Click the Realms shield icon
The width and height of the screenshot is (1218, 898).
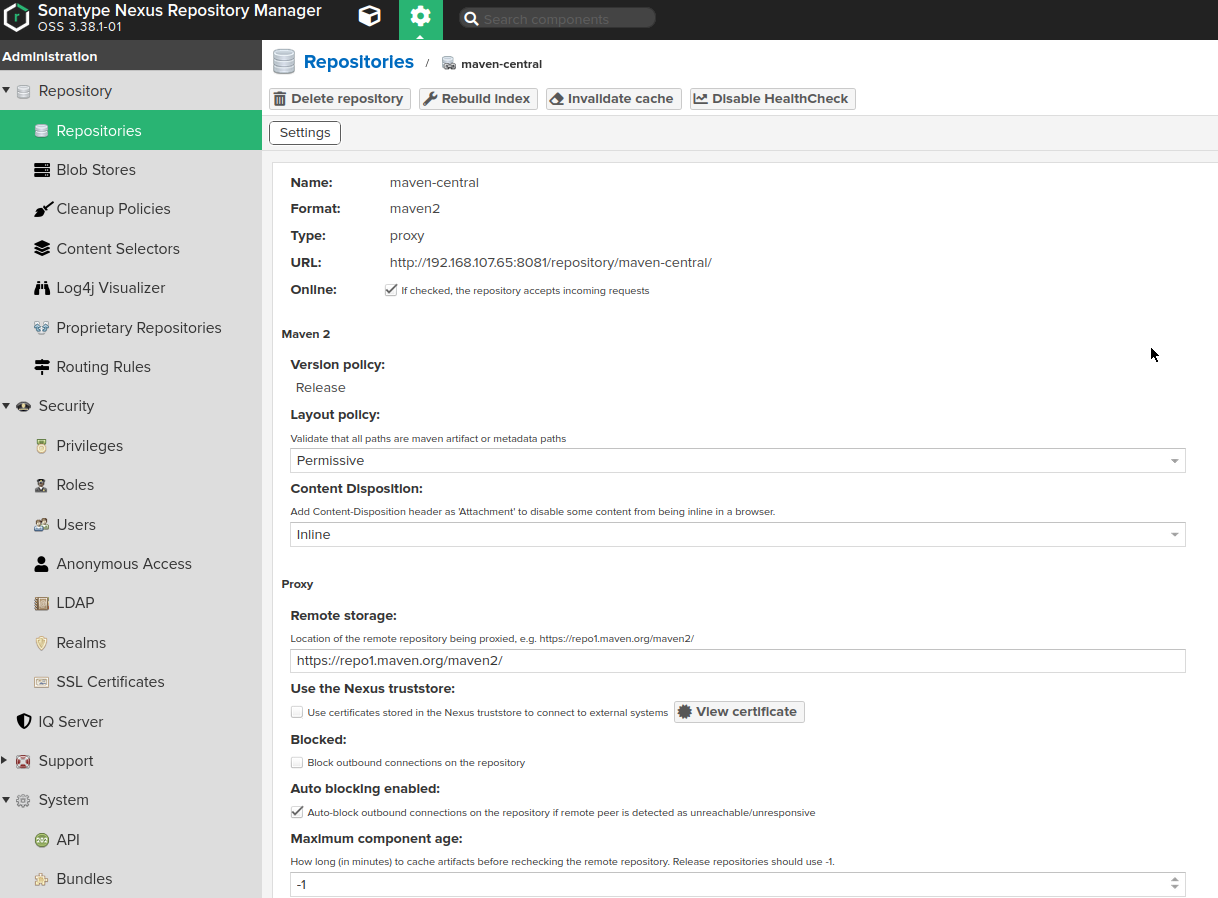pyautogui.click(x=42, y=643)
